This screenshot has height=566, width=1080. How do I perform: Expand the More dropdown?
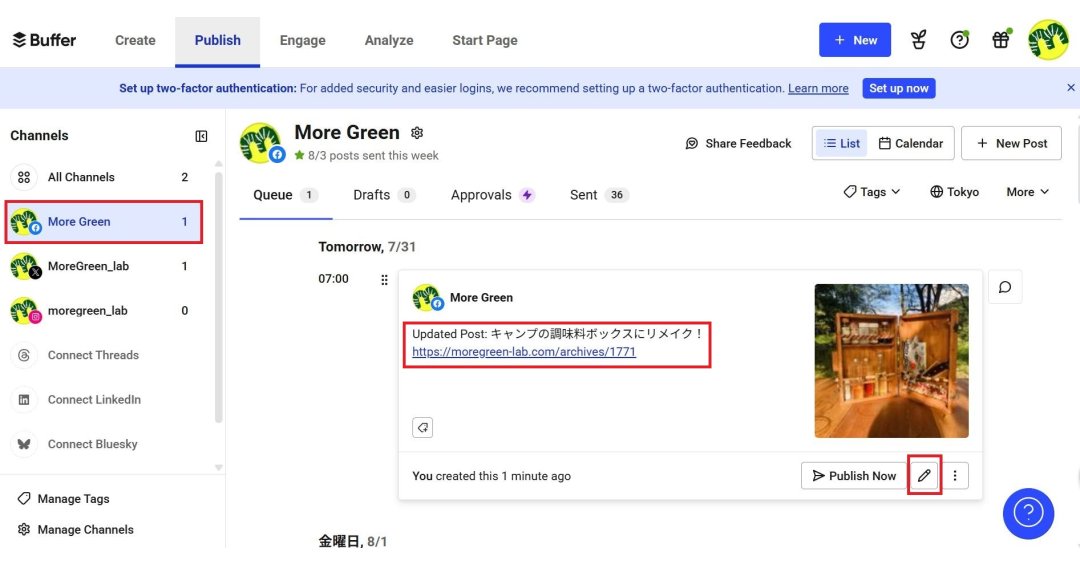click(x=1027, y=191)
